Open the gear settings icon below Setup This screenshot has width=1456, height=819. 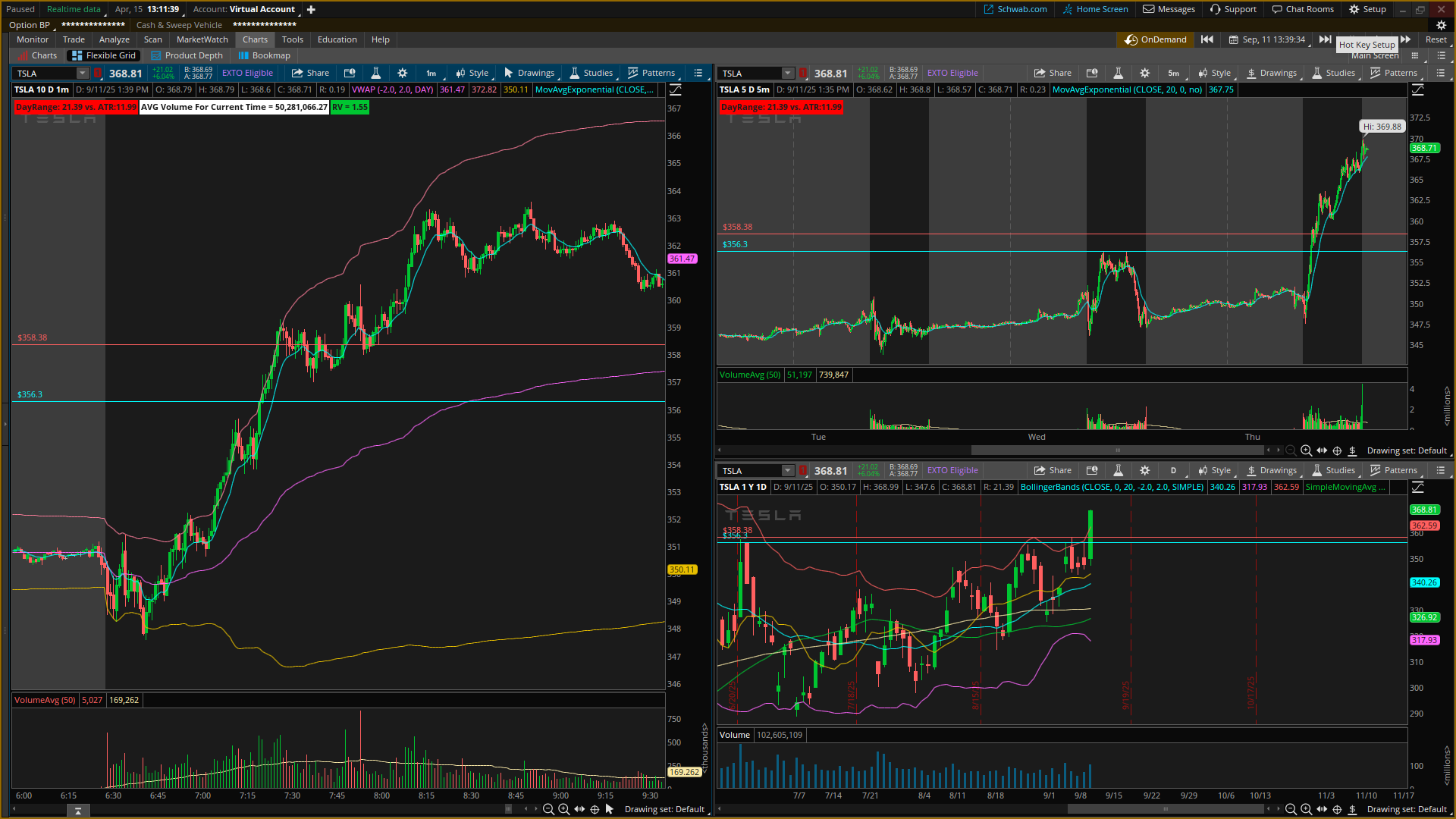coord(1442,25)
